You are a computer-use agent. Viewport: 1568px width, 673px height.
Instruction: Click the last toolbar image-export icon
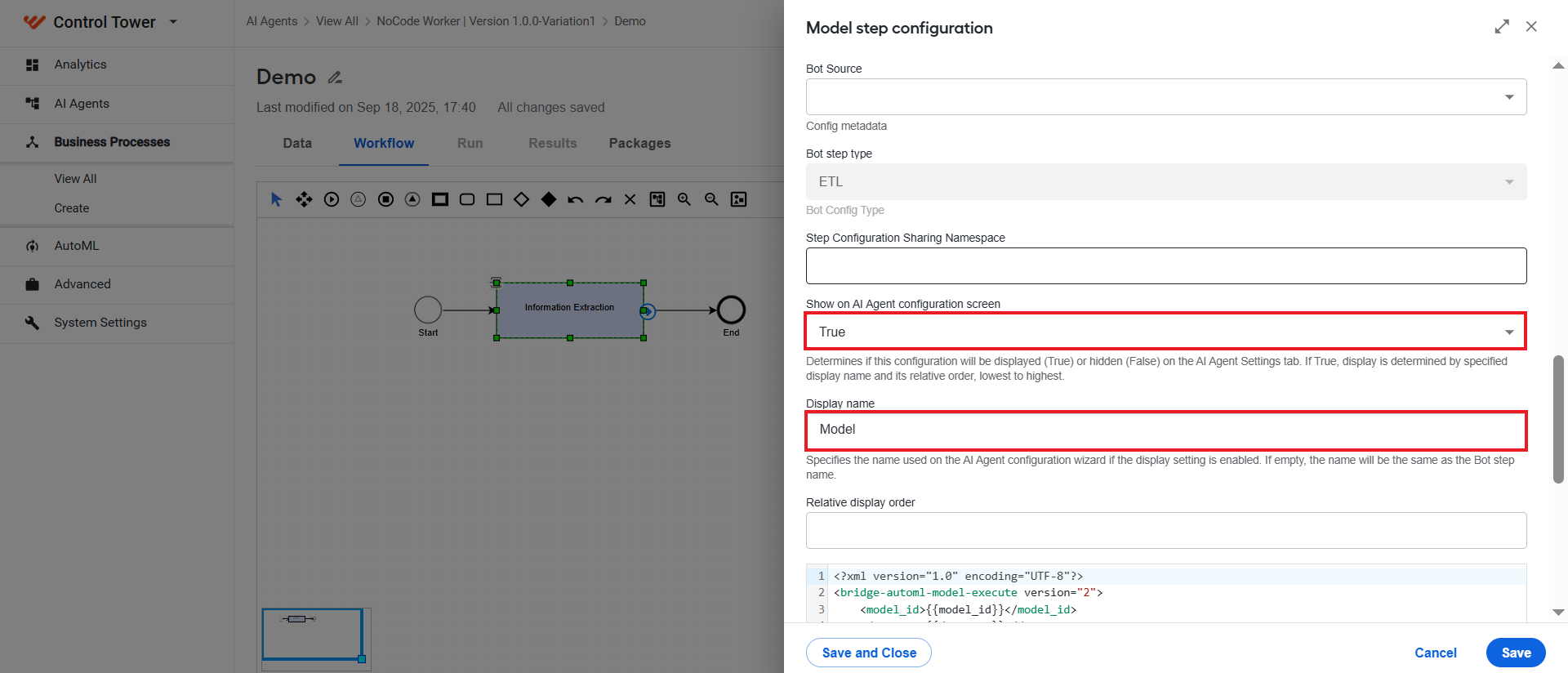point(739,199)
